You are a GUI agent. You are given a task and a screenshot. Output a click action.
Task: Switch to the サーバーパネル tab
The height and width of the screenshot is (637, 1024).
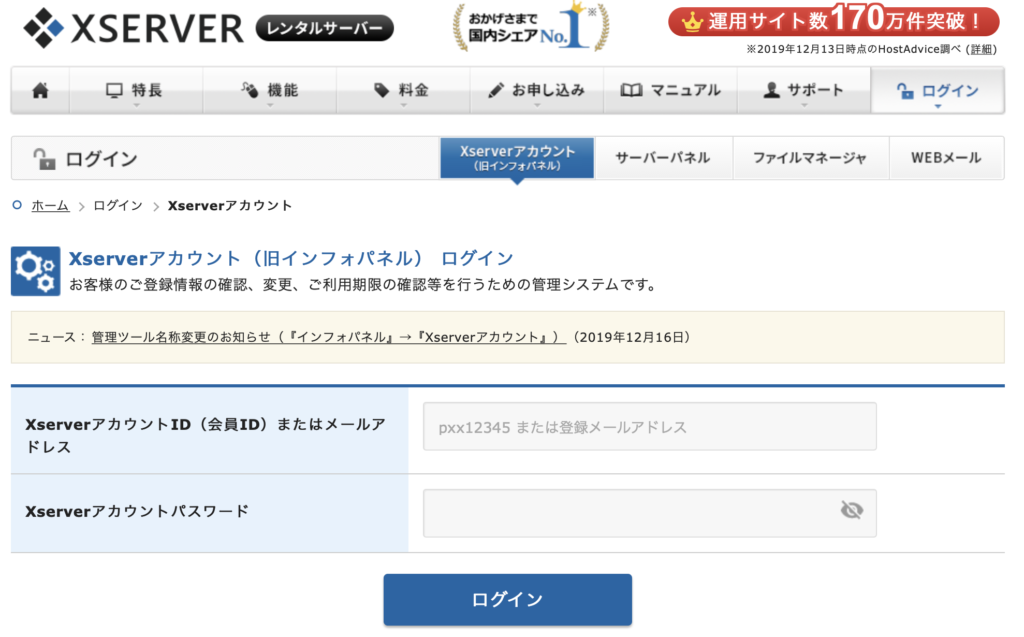(663, 157)
